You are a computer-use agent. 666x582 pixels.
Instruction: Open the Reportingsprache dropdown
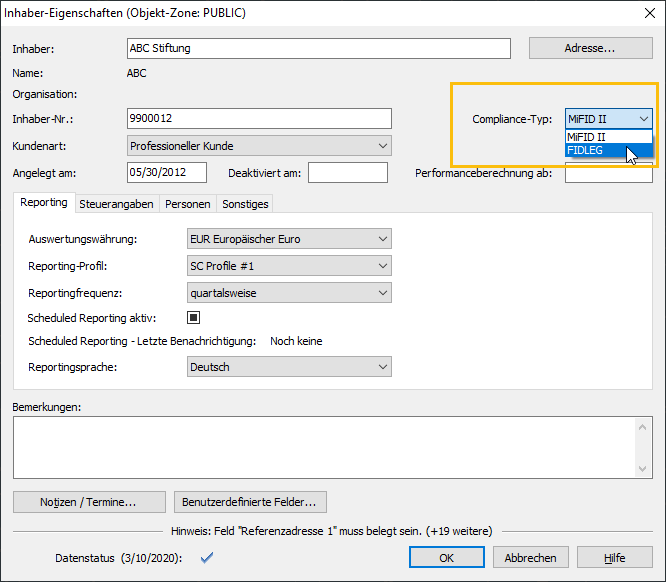point(289,367)
